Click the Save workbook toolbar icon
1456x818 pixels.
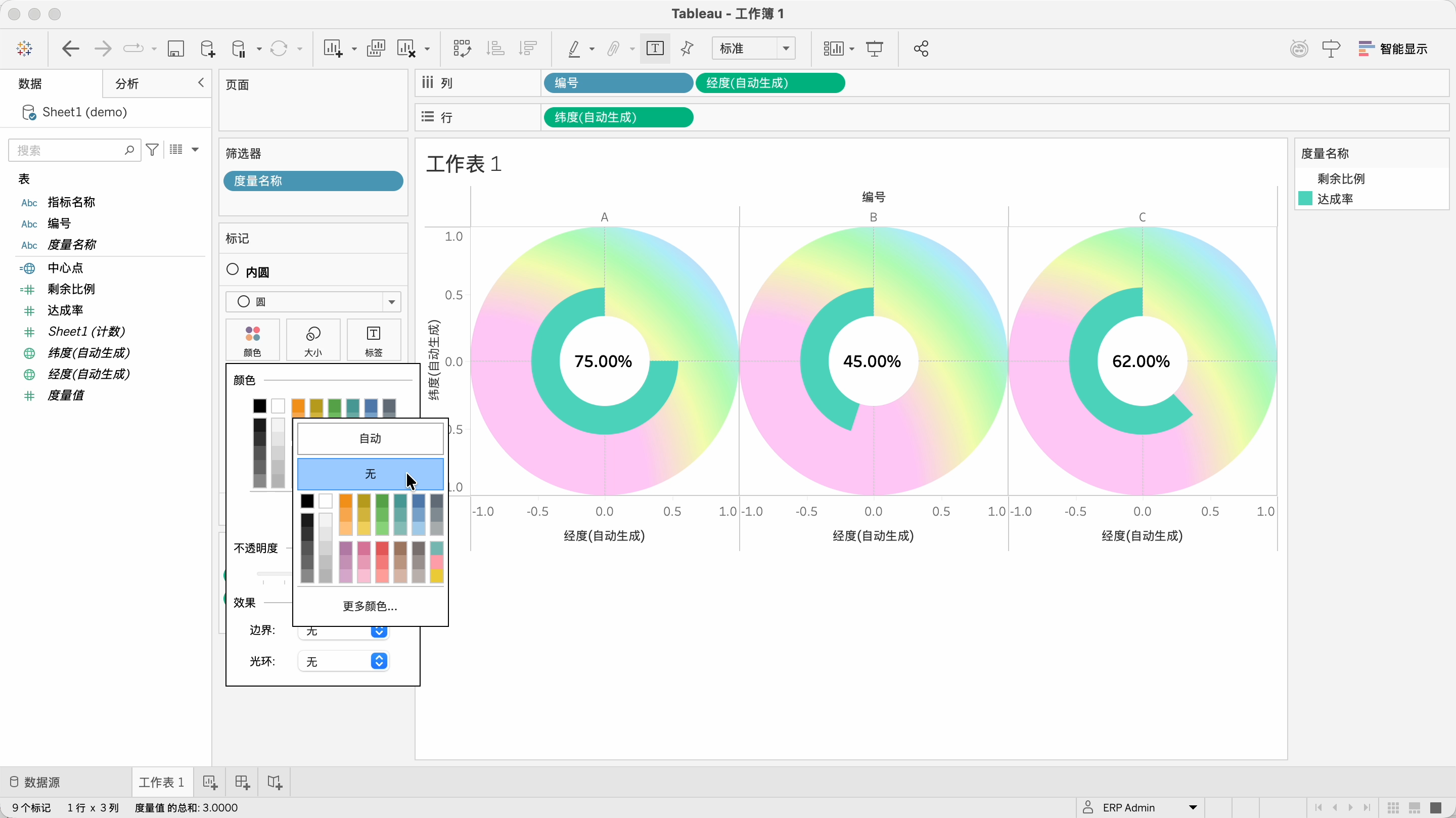pos(176,49)
